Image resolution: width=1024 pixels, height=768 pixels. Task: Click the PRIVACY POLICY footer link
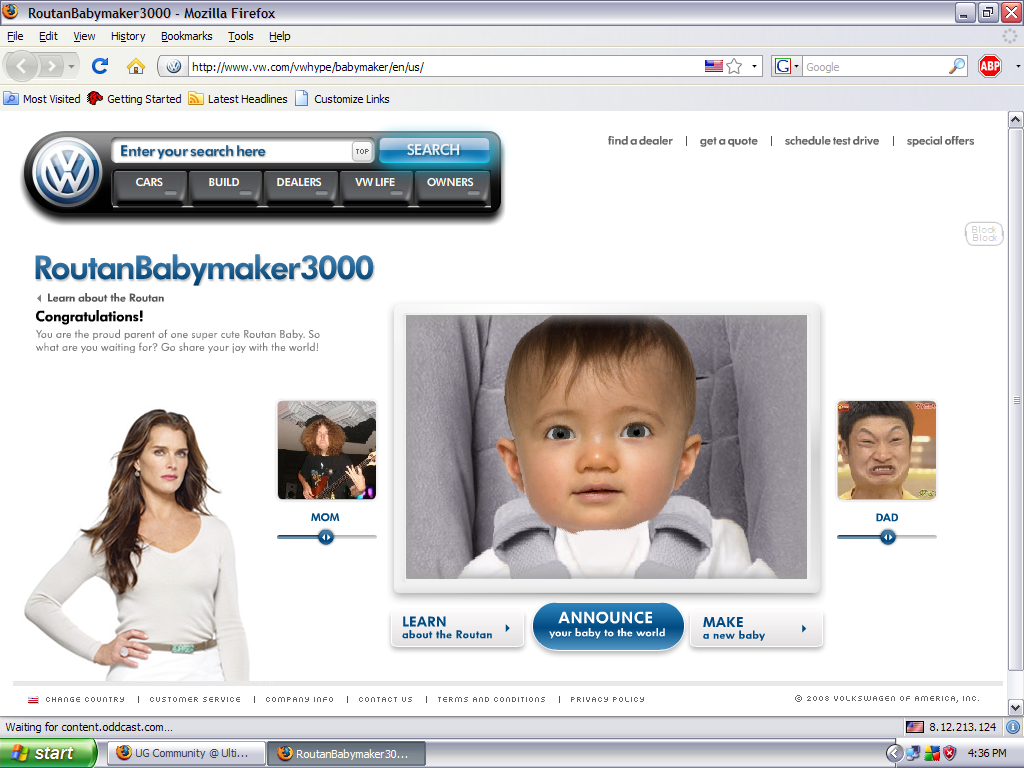tap(607, 699)
